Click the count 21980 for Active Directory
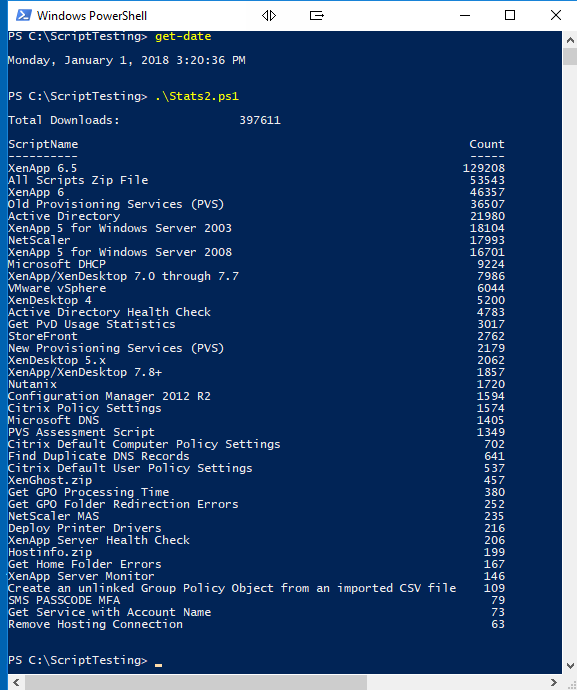577x690 pixels. coord(487,217)
